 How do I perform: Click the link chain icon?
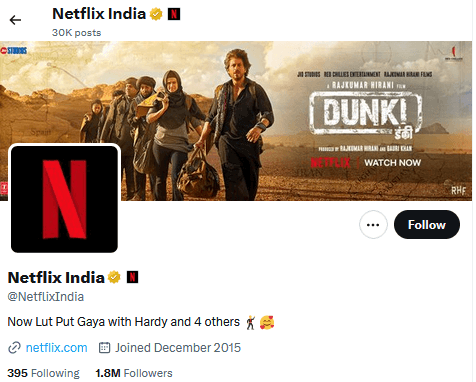[14, 348]
